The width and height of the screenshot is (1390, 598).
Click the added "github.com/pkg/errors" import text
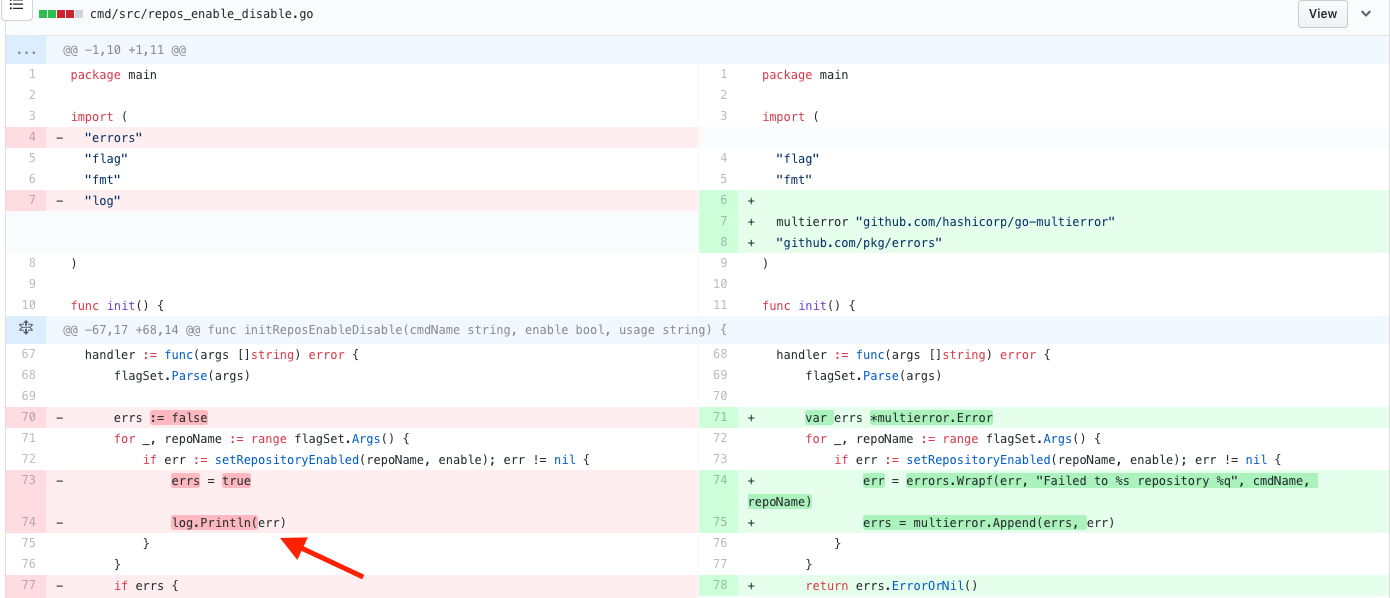859,242
